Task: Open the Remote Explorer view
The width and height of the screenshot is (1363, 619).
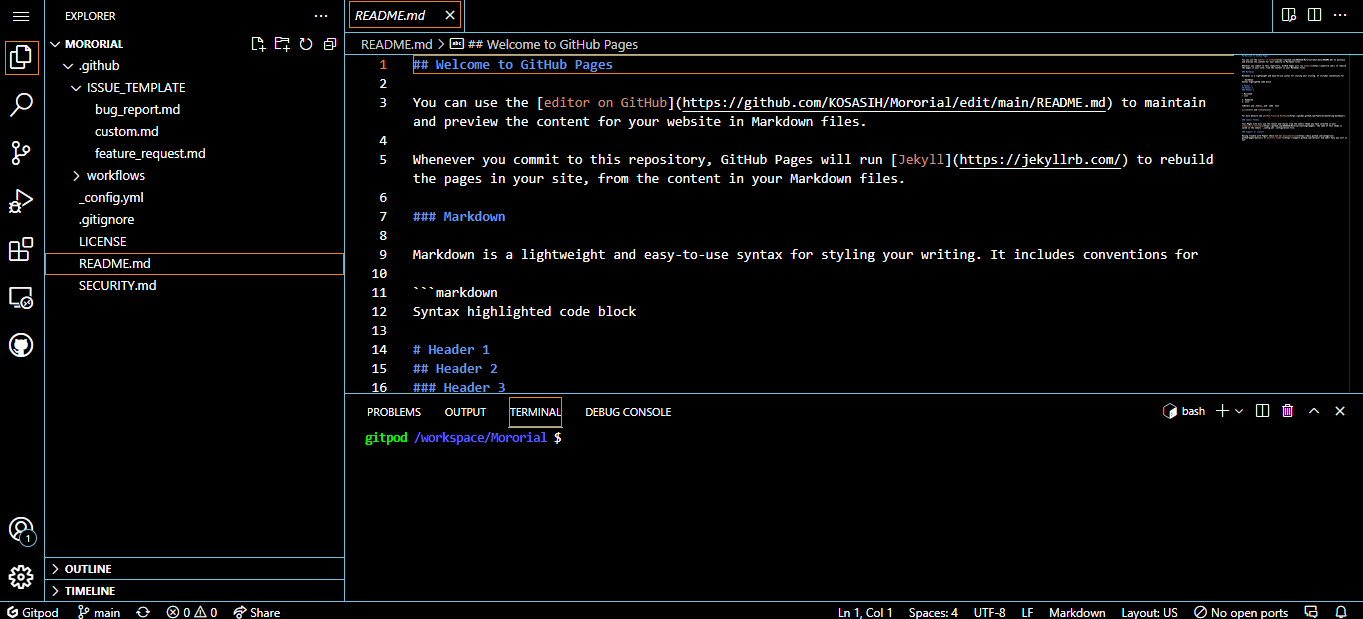Action: click(x=21, y=297)
